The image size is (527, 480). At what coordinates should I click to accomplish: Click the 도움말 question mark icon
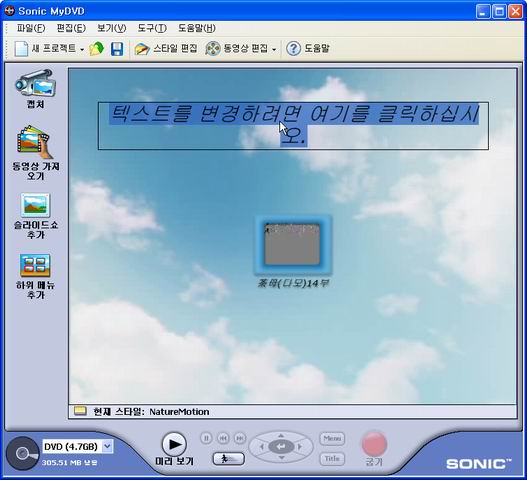[293, 49]
